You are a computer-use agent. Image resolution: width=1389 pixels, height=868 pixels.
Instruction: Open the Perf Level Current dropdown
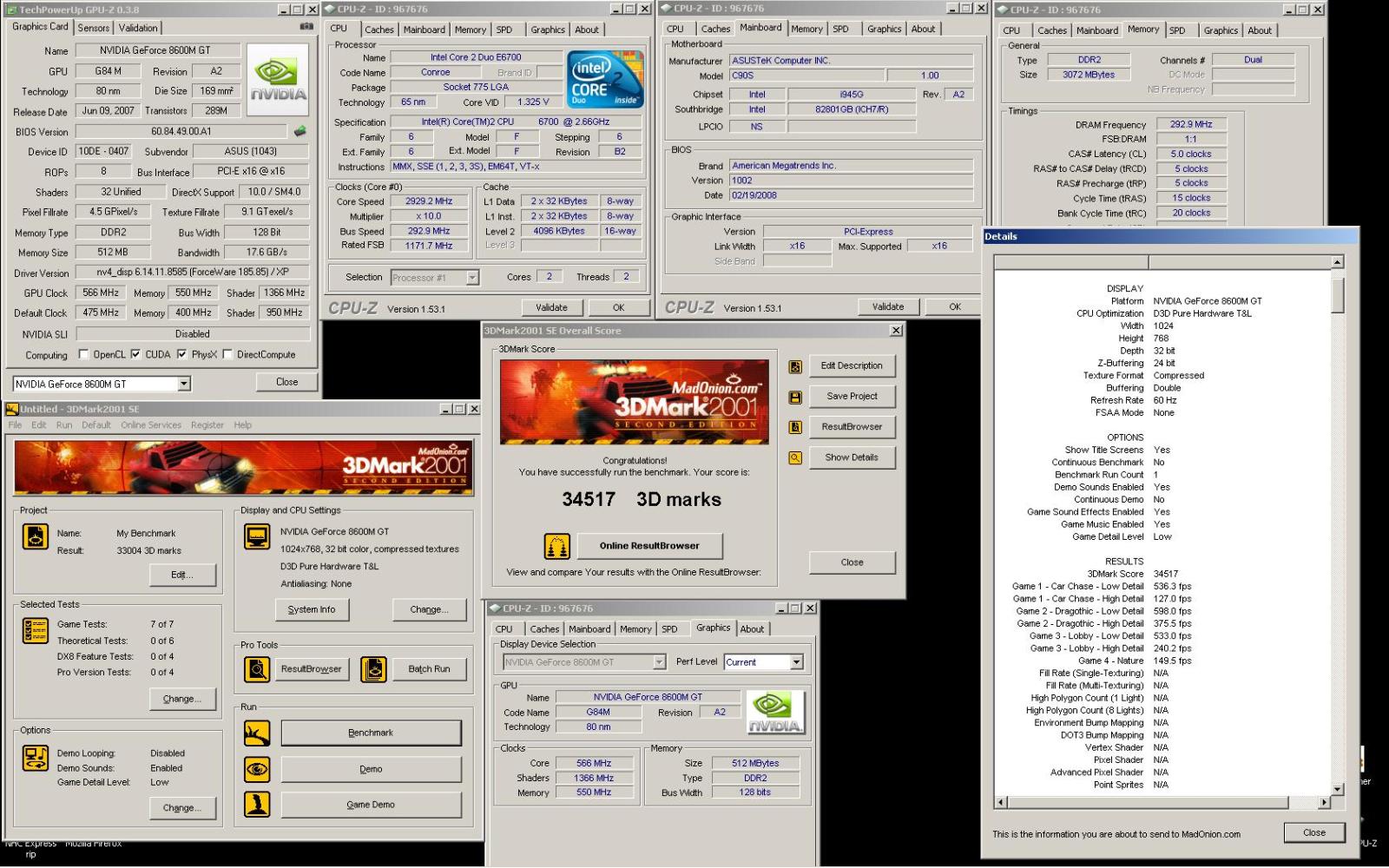[796, 662]
